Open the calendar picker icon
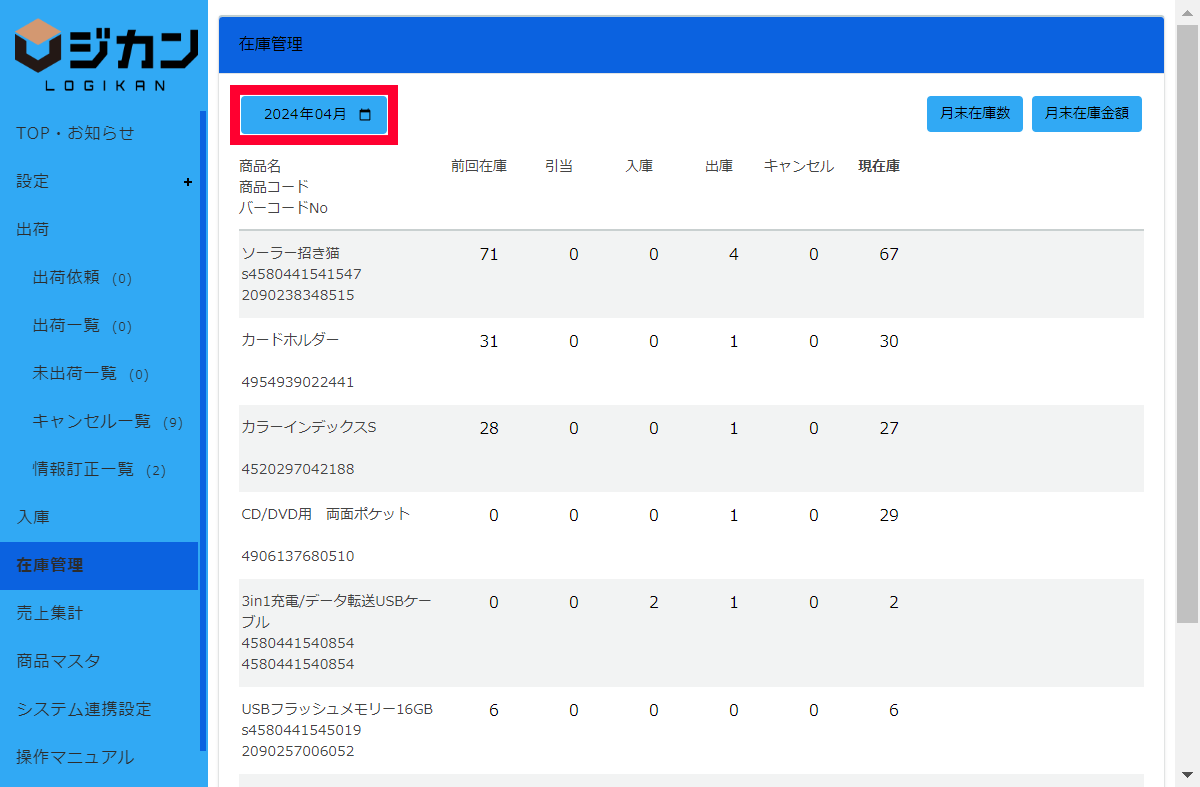1200x787 pixels. click(365, 115)
